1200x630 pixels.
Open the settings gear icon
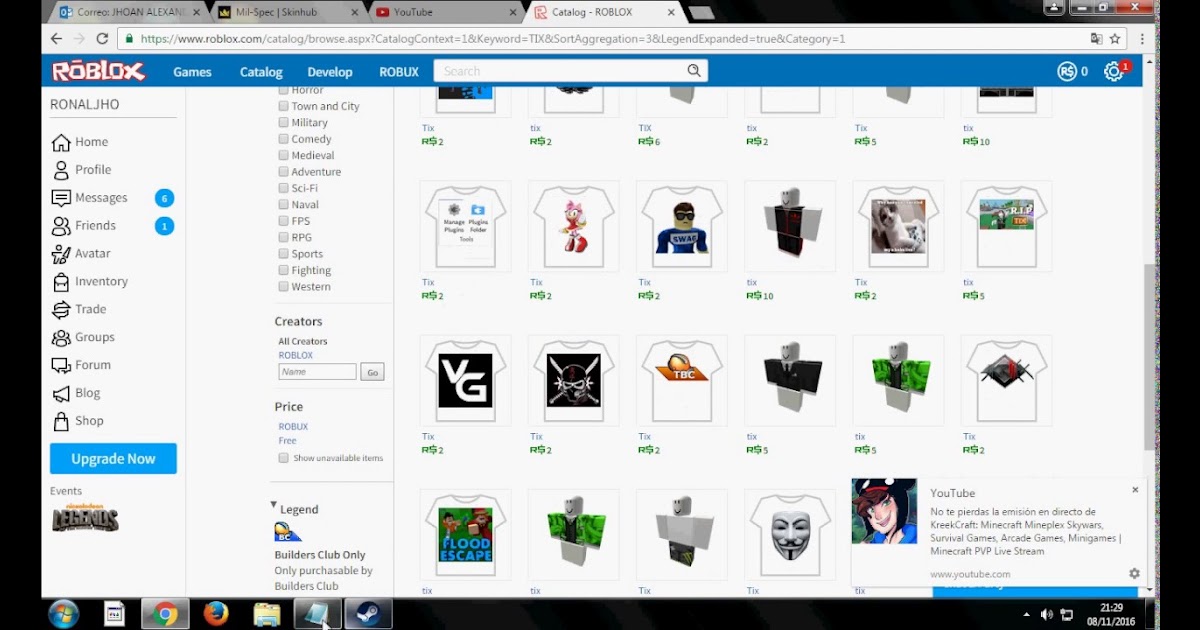[x=1113, y=72]
